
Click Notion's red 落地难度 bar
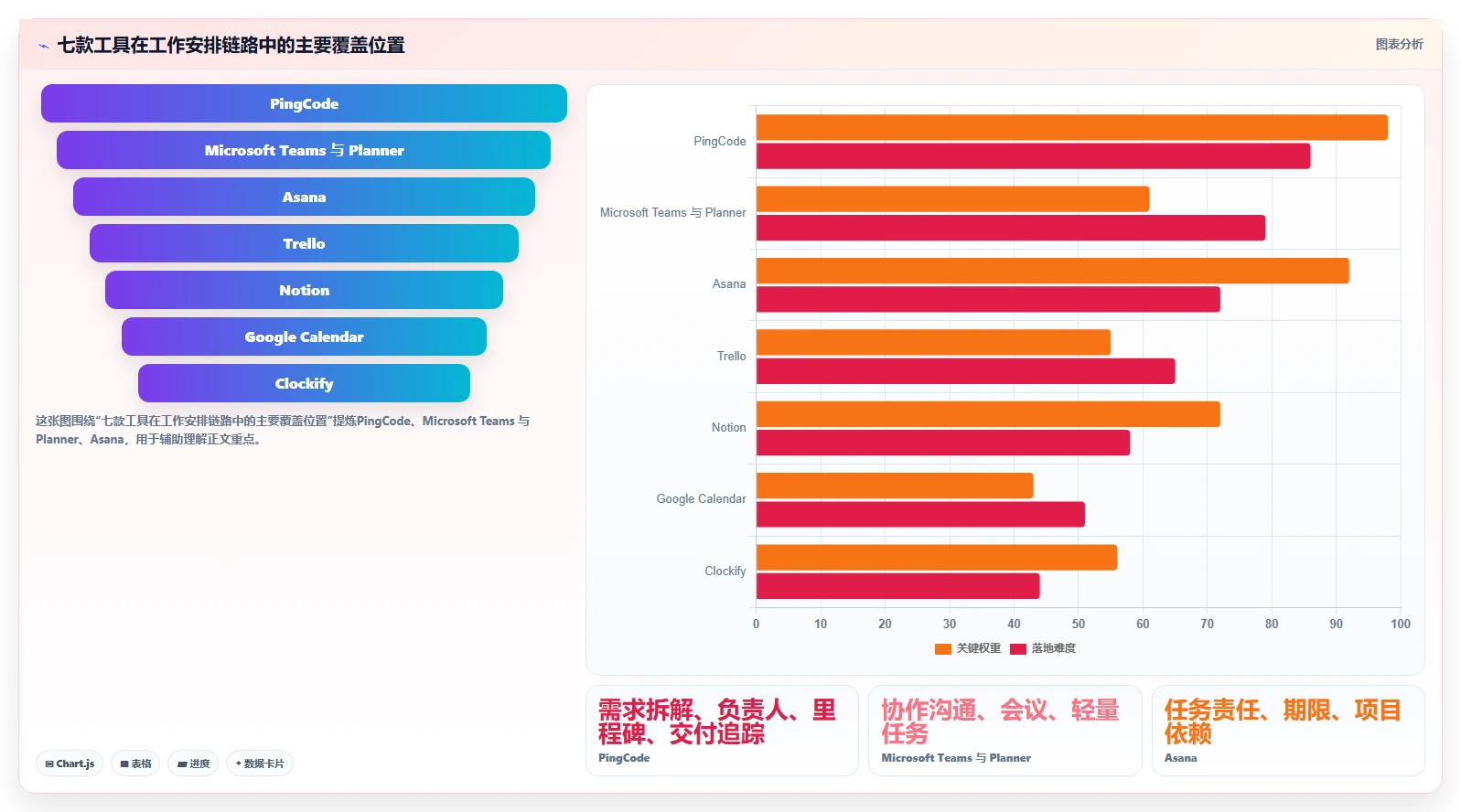point(943,443)
